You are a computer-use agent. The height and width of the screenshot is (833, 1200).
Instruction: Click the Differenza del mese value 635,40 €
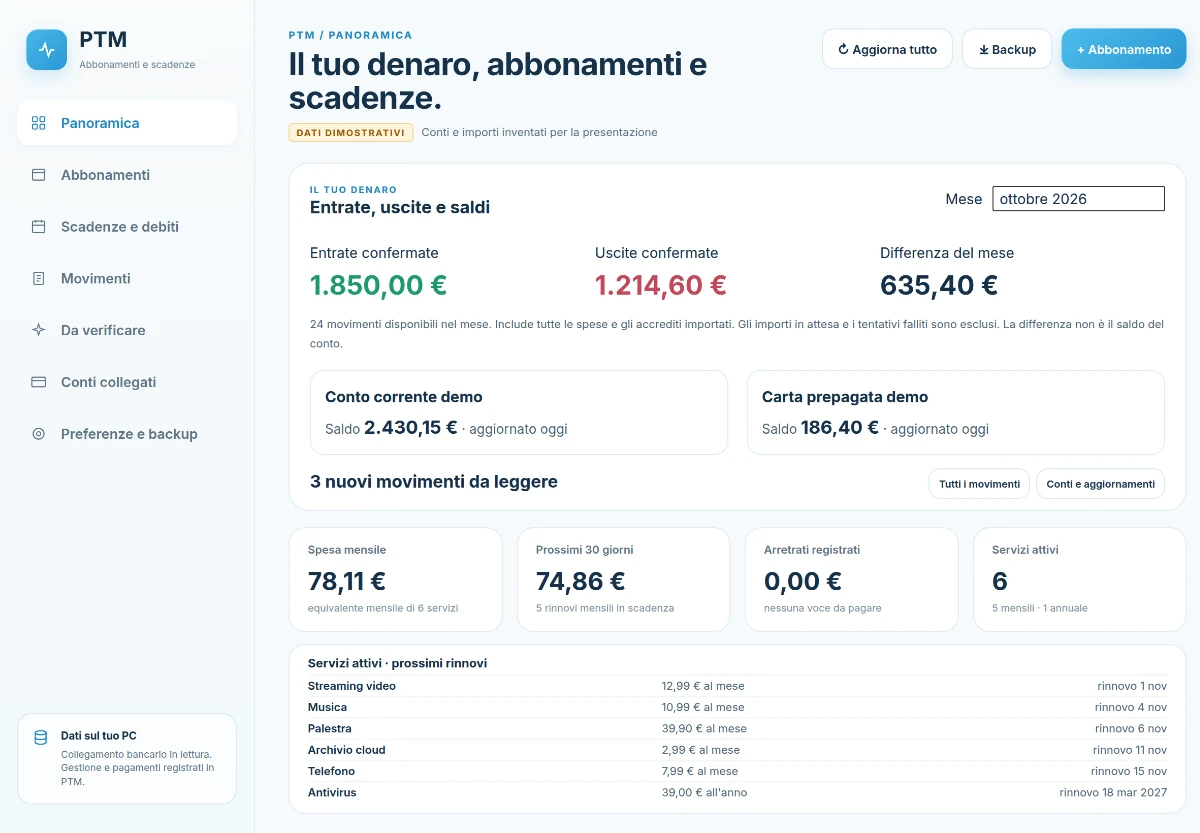coord(939,285)
